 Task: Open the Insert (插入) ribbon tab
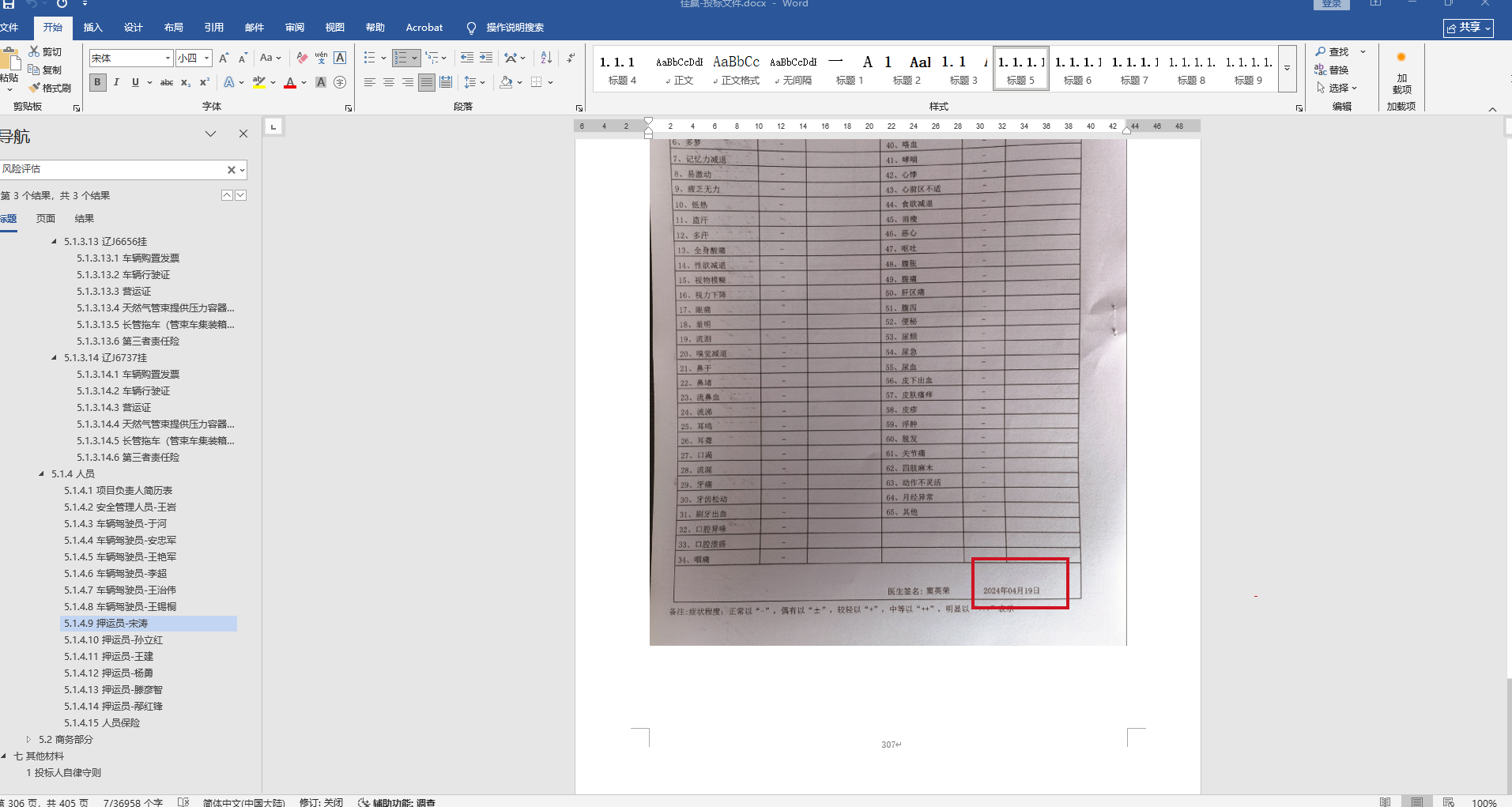pyautogui.click(x=93, y=28)
